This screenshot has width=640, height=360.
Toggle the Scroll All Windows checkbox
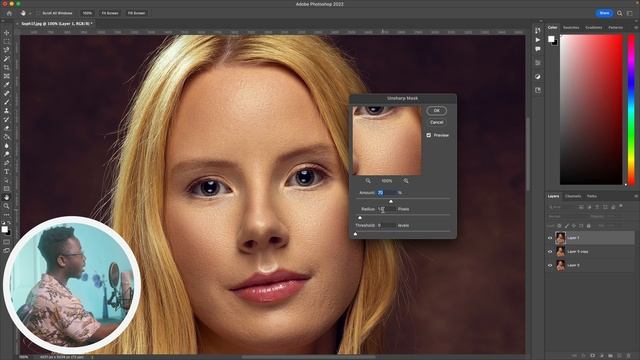[39, 13]
